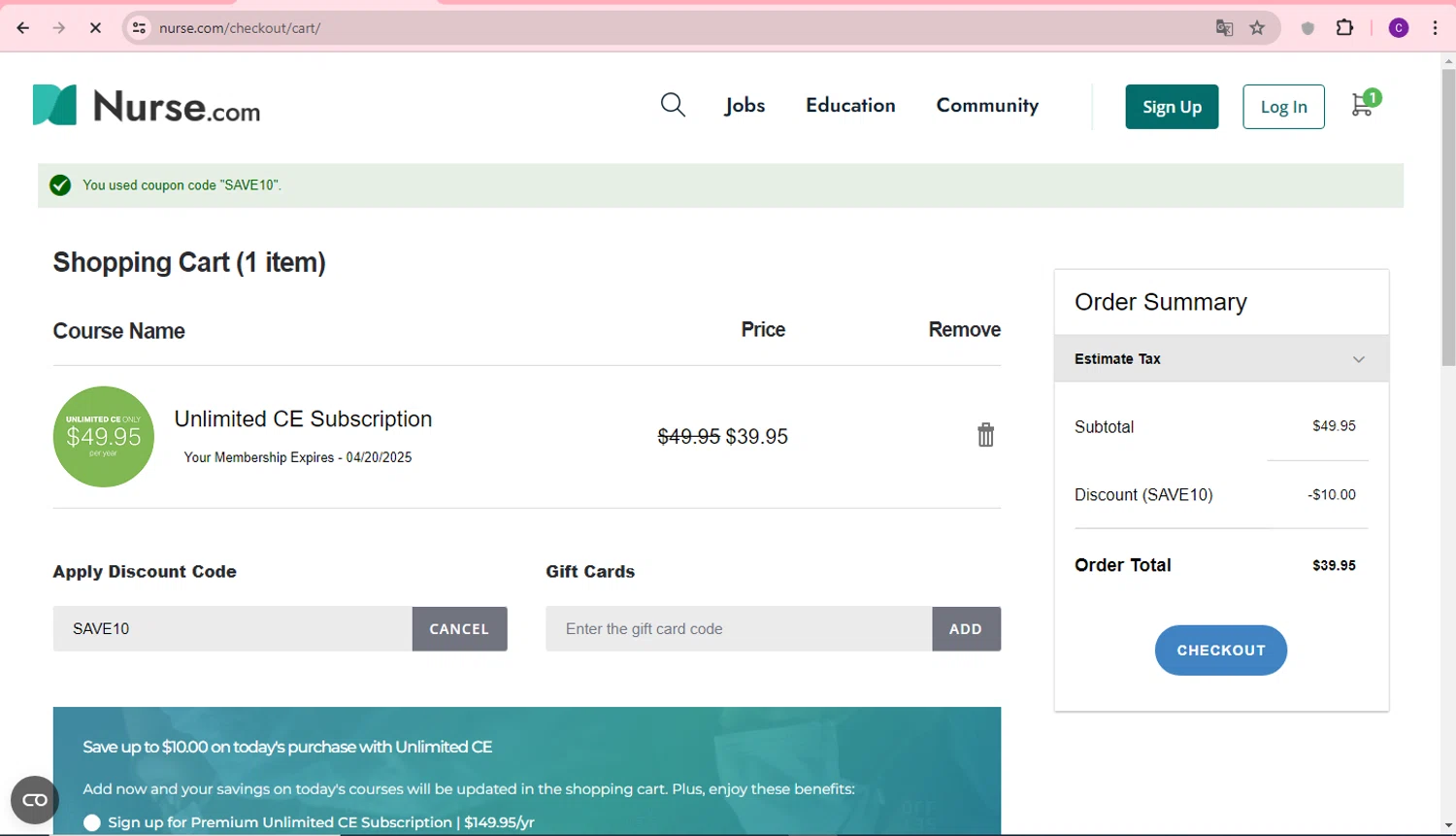Proceed with the Checkout button
The height and width of the screenshot is (836, 1456).
[1221, 651]
